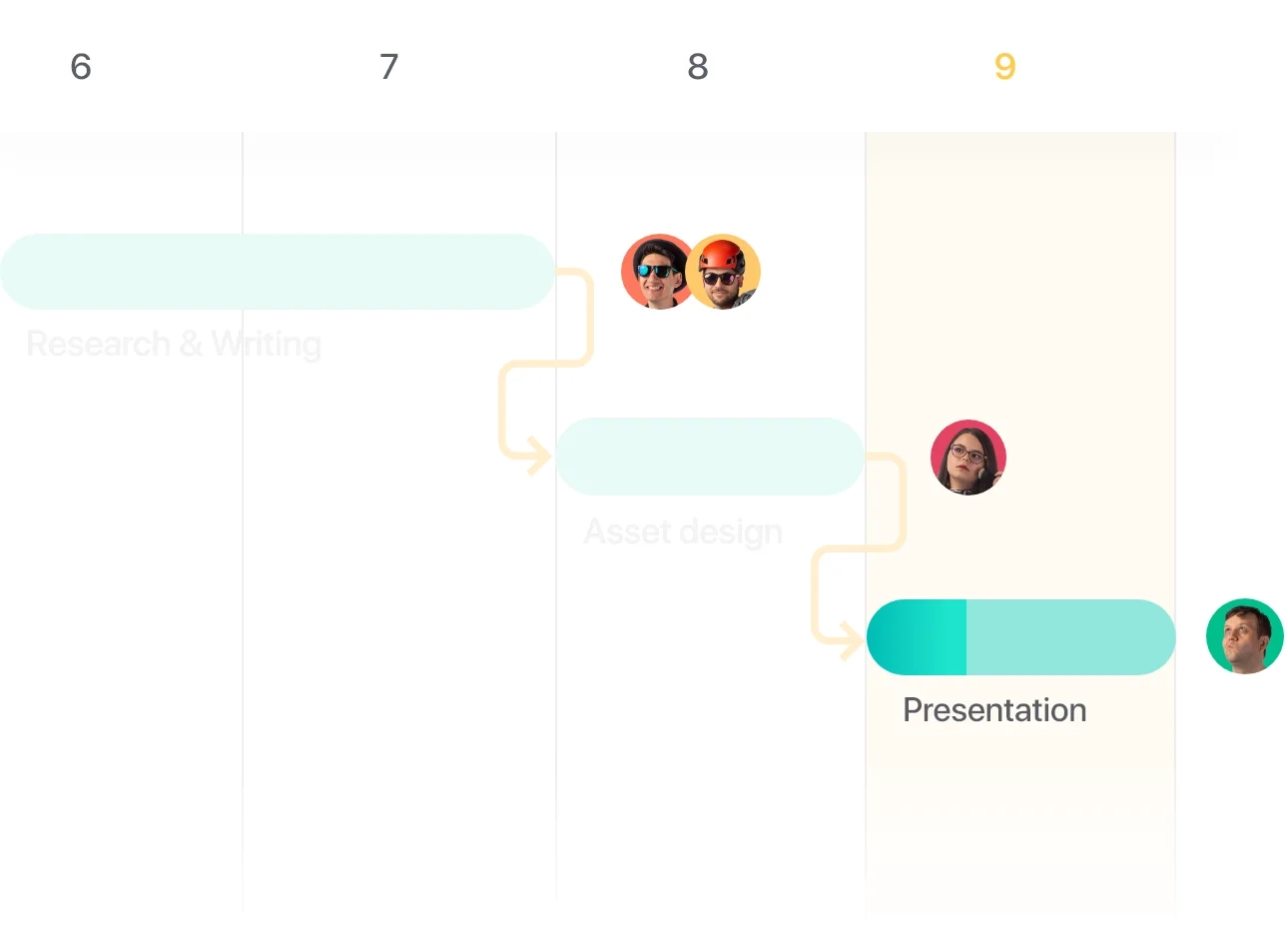Click the dependency arrow into Presentation
This screenshot has width=1288, height=937.
point(850,639)
